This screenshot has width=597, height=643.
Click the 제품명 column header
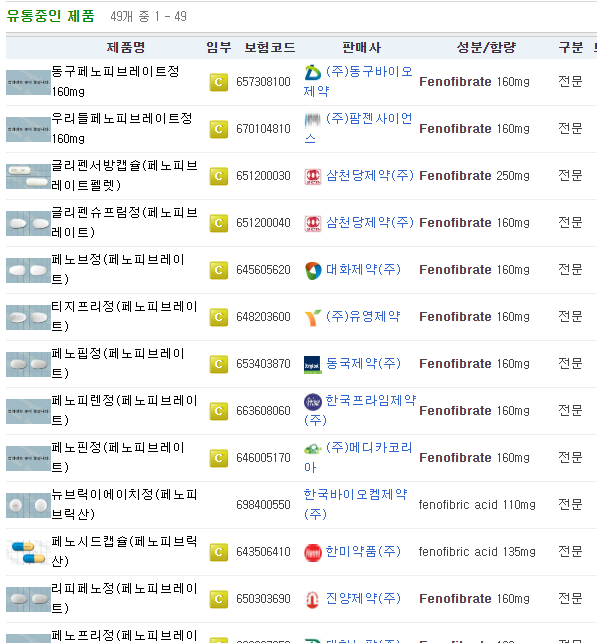coord(126,48)
